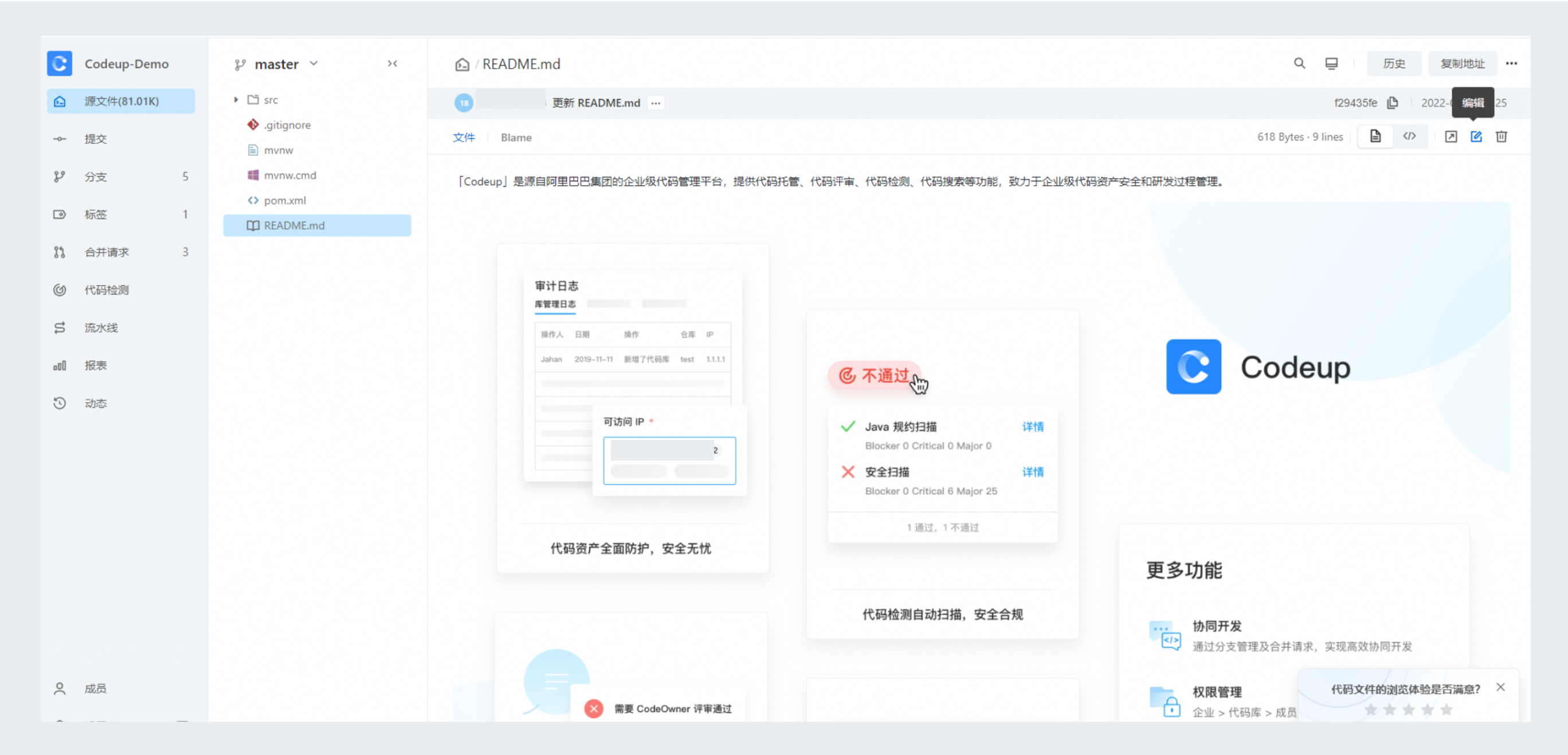Screen dimensions: 1568x755
Task: Open file 历史 history
Action: coord(1394,63)
